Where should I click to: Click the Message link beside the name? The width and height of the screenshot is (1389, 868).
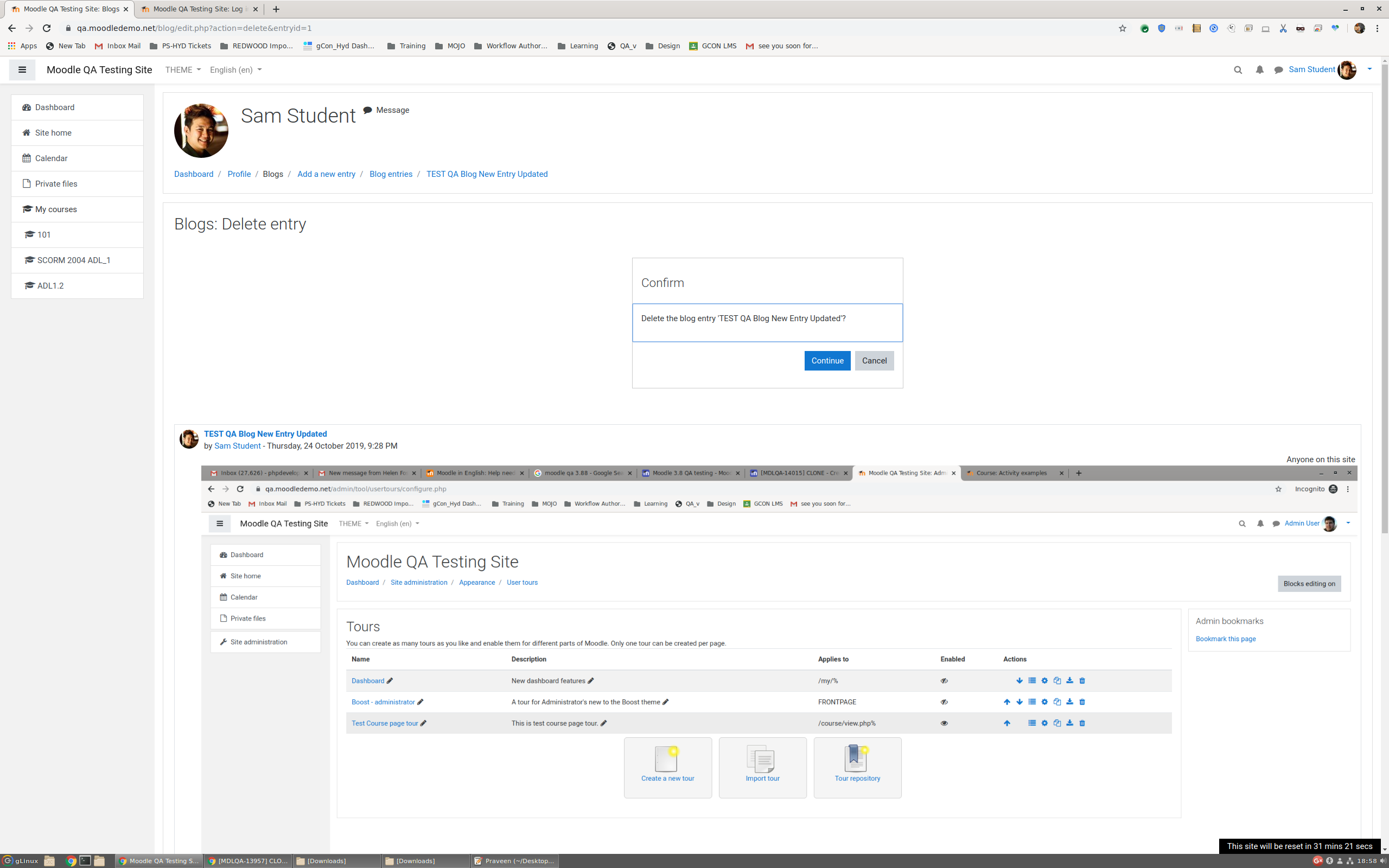(x=386, y=110)
